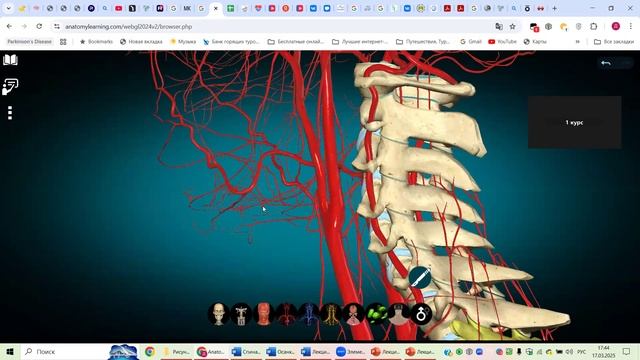The image size is (640, 360).
Task: Open the 'Музыка' bookmark
Action: coord(183,42)
